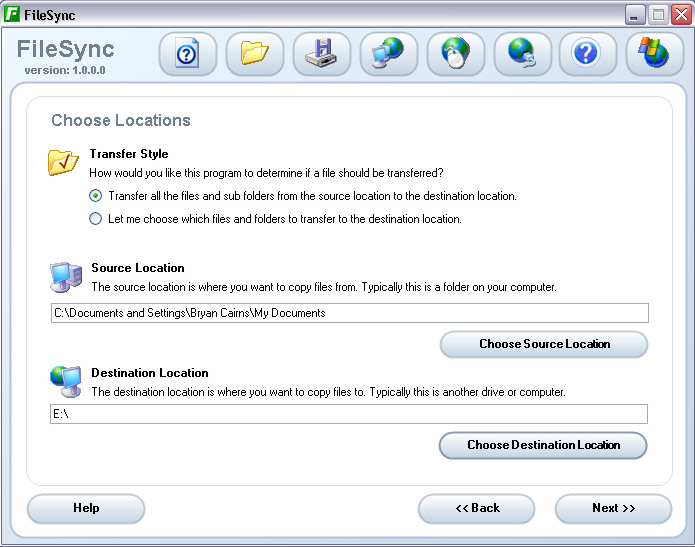Click the document with question mark toolbar icon

click(187, 54)
